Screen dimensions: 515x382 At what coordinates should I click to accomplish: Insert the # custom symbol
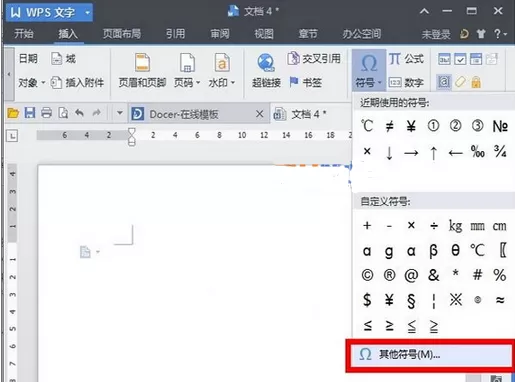[x=478, y=275]
